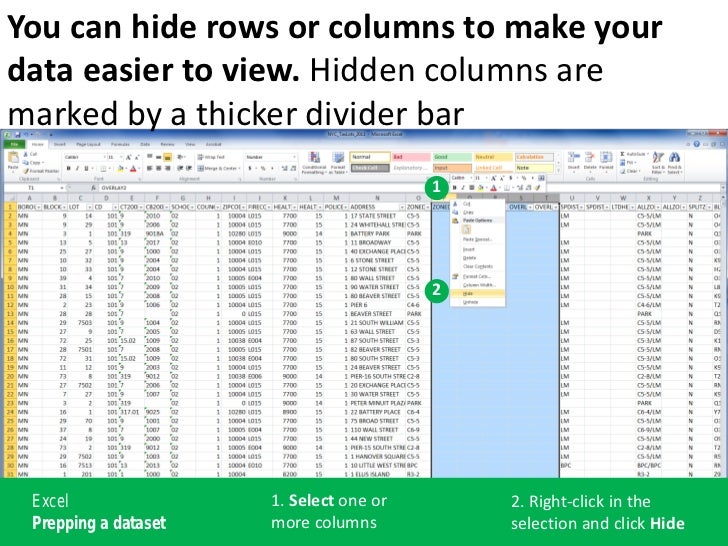This screenshot has width=728, height=546.
Task: Click the Accounting currency format icon
Action: [x=250, y=169]
